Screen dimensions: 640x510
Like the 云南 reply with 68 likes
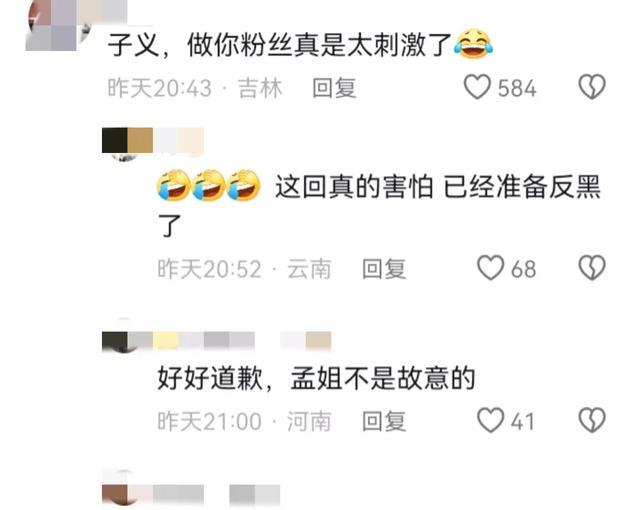tap(490, 268)
